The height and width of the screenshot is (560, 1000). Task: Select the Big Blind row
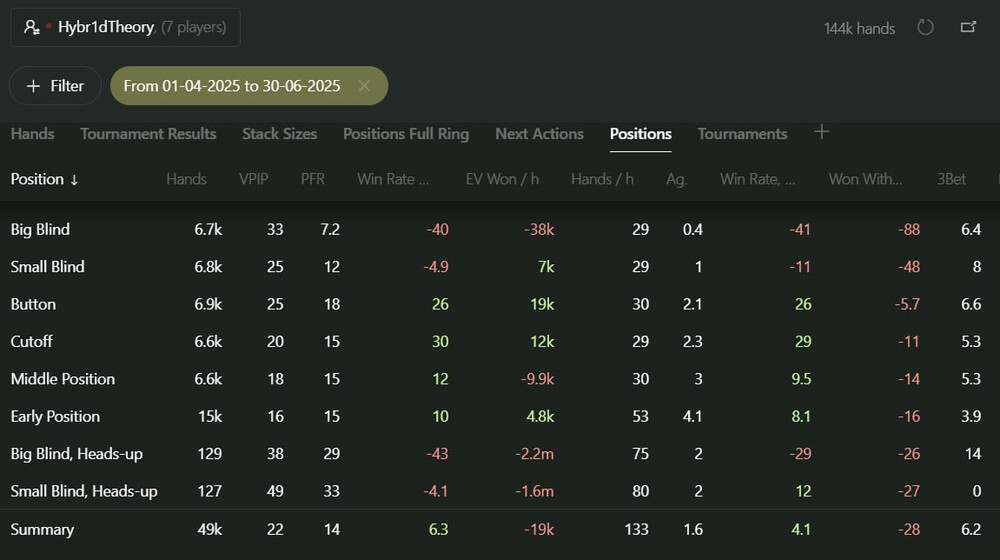coord(40,229)
